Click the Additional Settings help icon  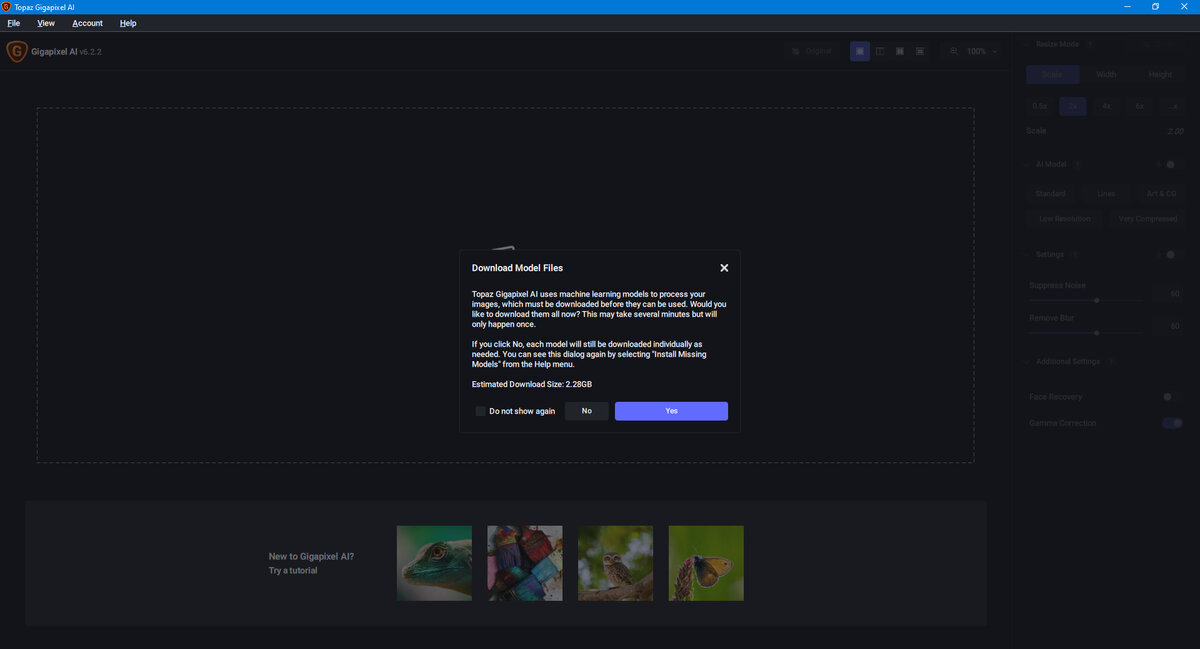click(x=1111, y=361)
